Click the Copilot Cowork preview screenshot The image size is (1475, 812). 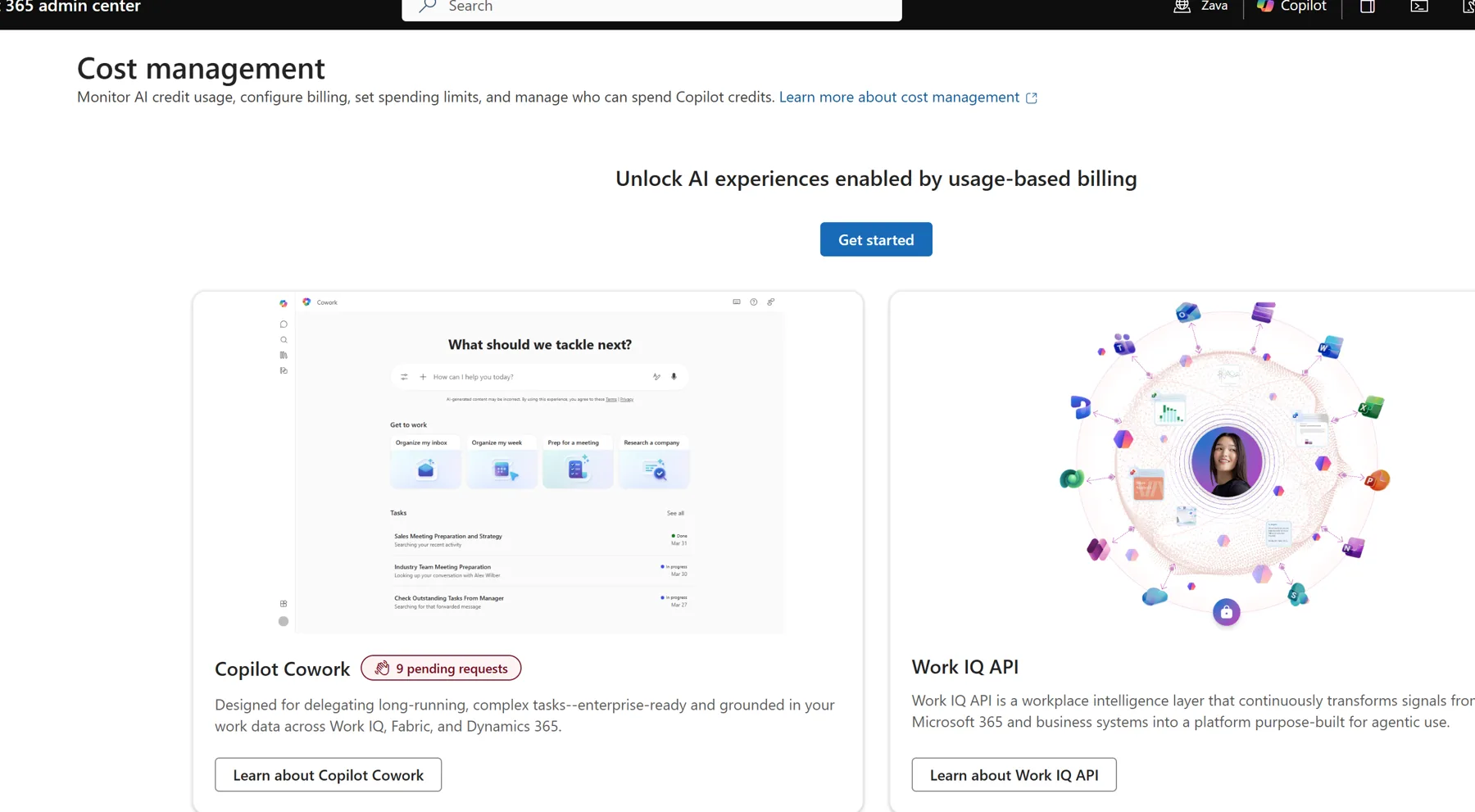pos(530,464)
